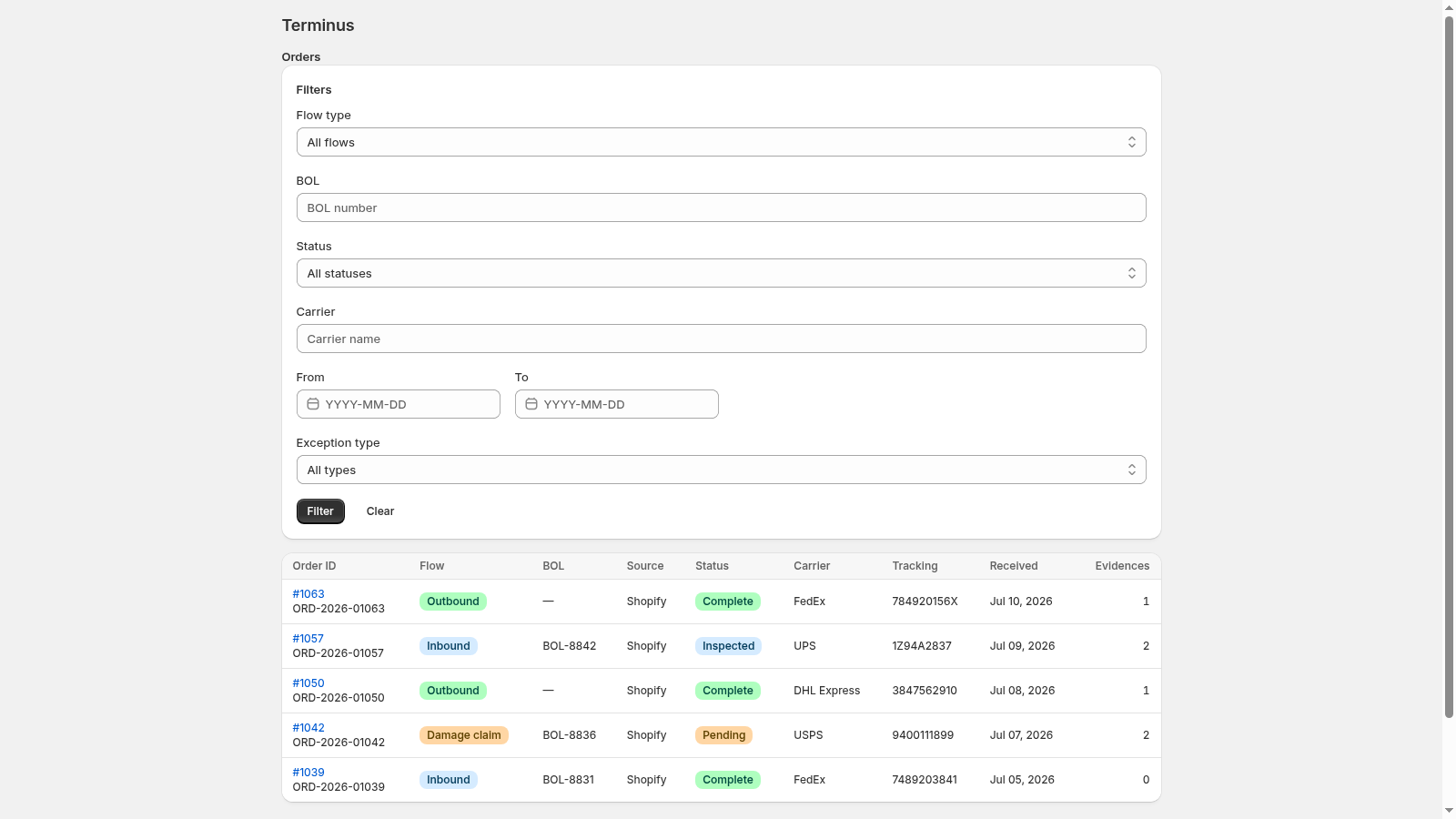This screenshot has width=1456, height=819.
Task: Focus the Carrier name input field
Action: pos(721,339)
